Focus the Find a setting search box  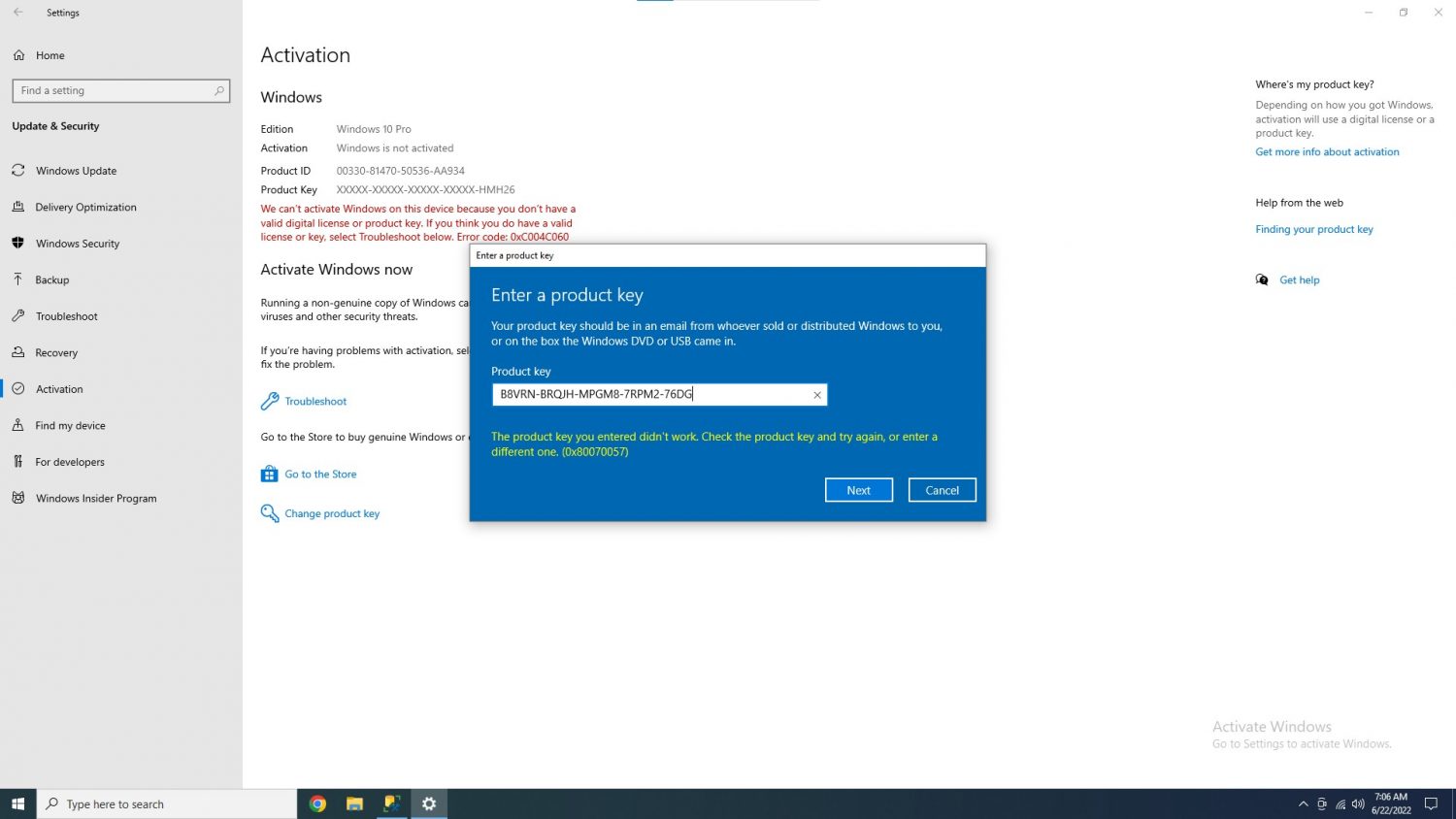coord(116,91)
